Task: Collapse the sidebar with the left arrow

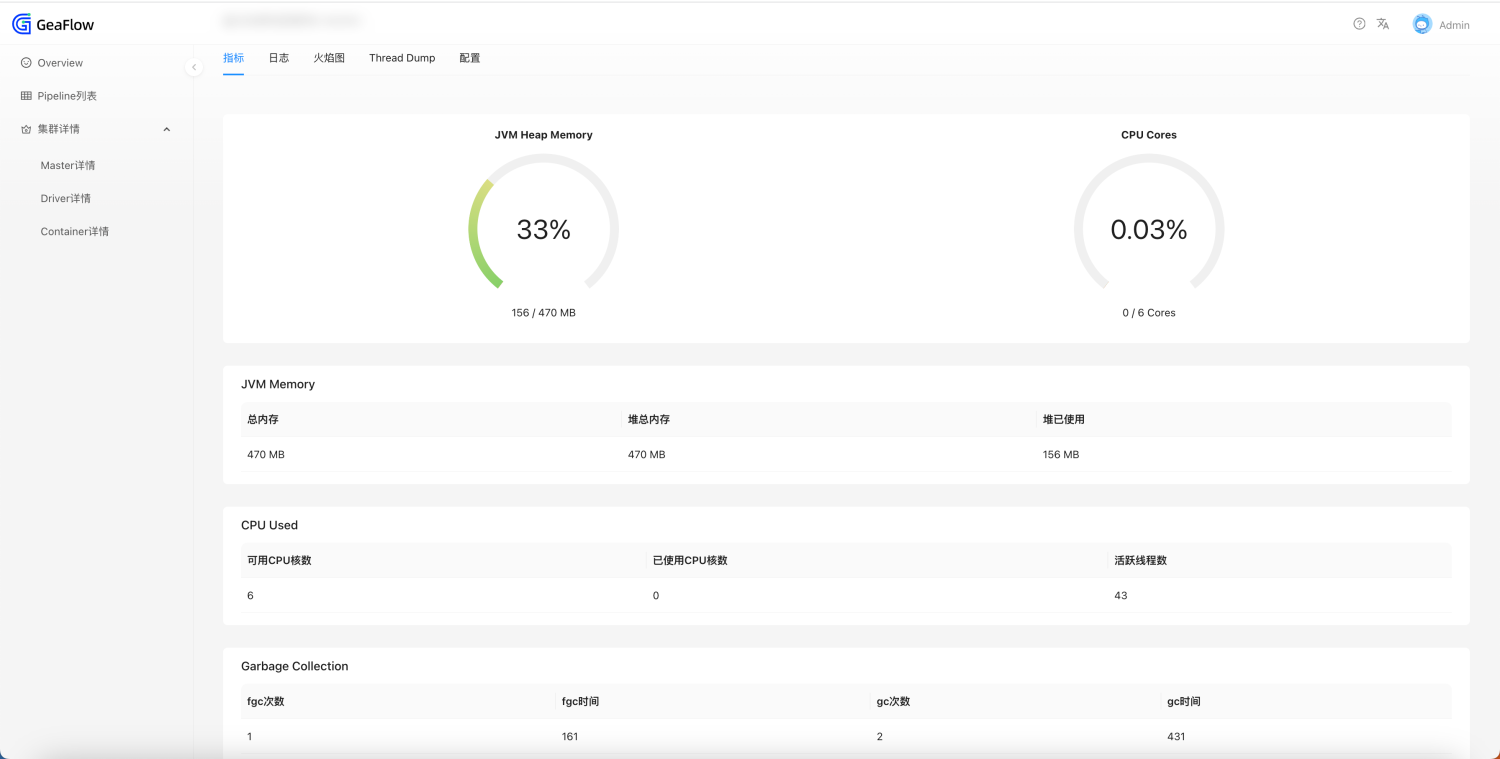Action: pyautogui.click(x=194, y=67)
